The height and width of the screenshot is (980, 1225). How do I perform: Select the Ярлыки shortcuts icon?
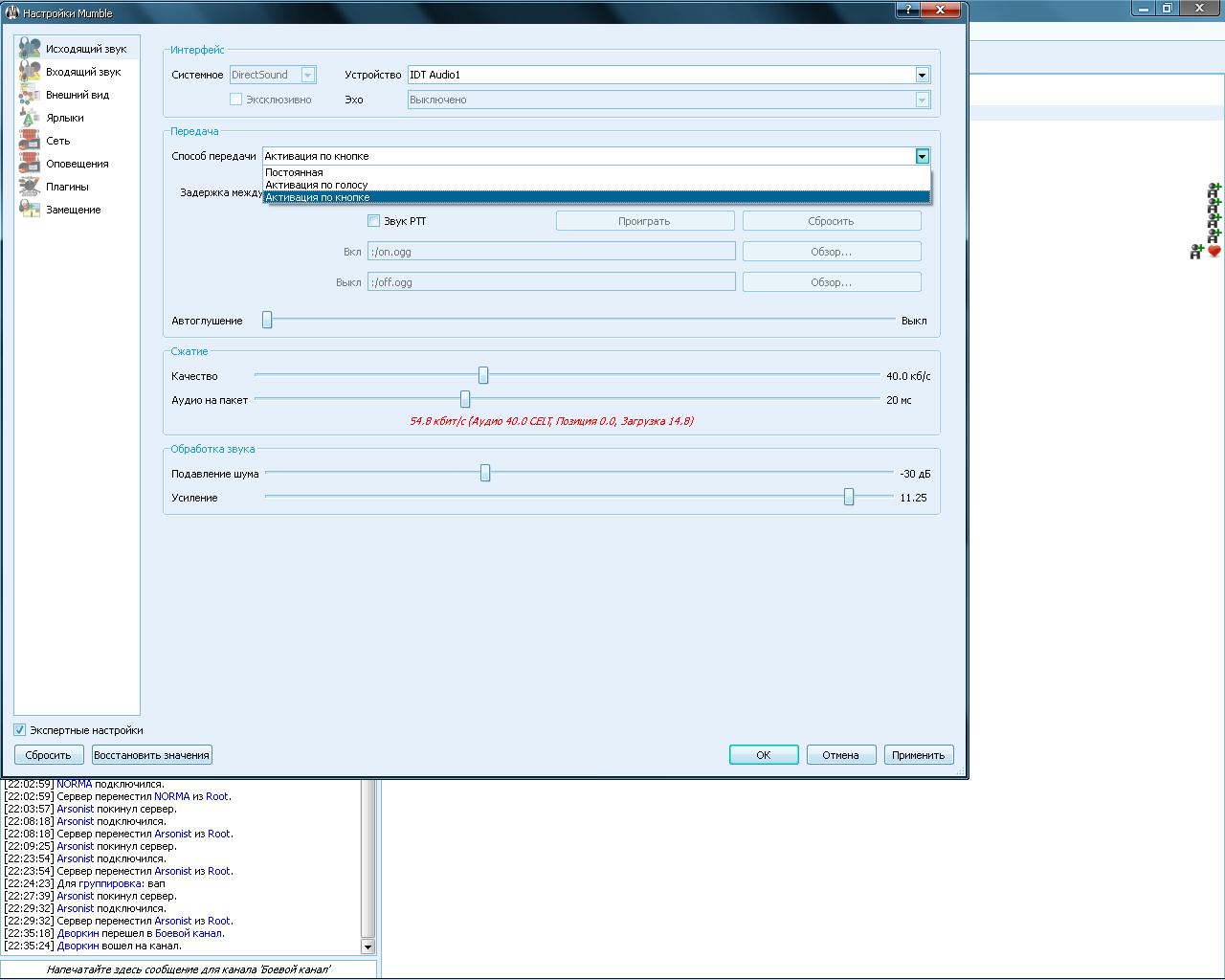(x=30, y=118)
